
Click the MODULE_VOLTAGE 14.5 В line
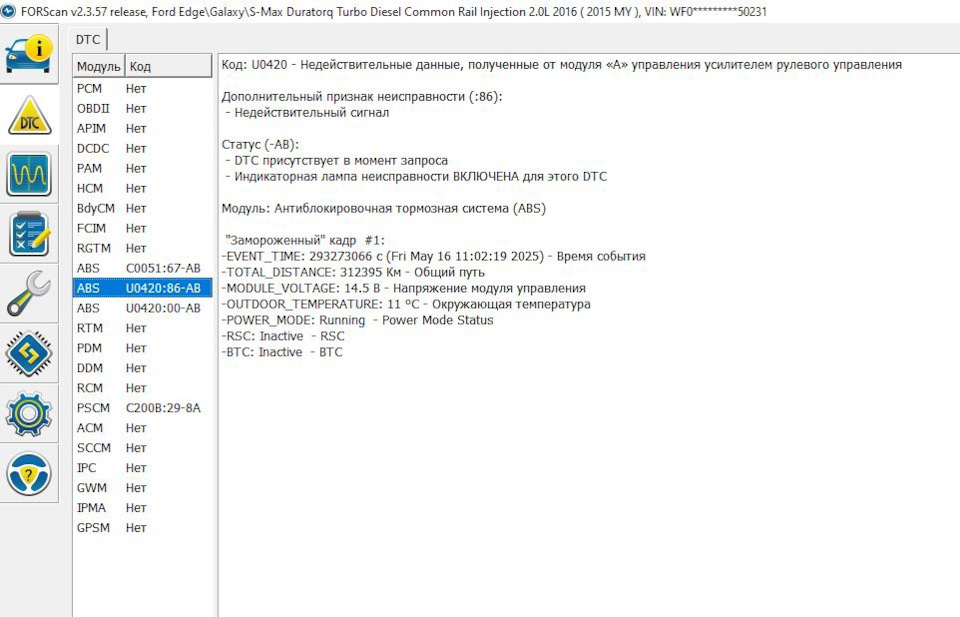coord(403,288)
